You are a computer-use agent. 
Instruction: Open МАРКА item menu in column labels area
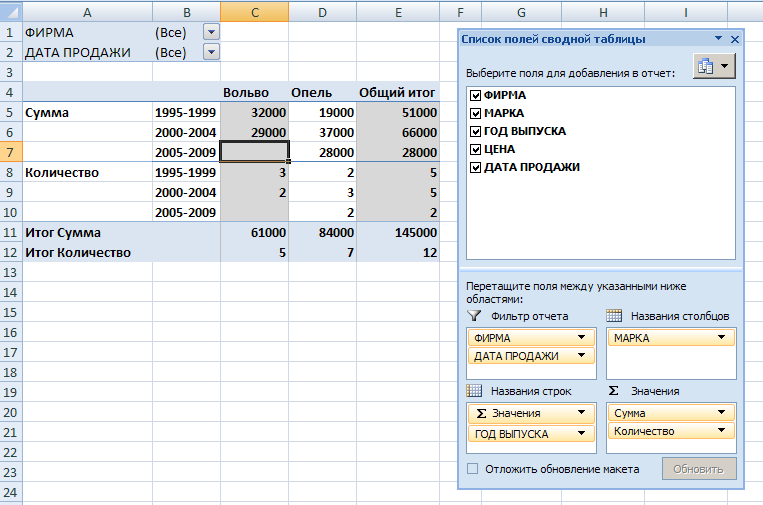point(722,337)
